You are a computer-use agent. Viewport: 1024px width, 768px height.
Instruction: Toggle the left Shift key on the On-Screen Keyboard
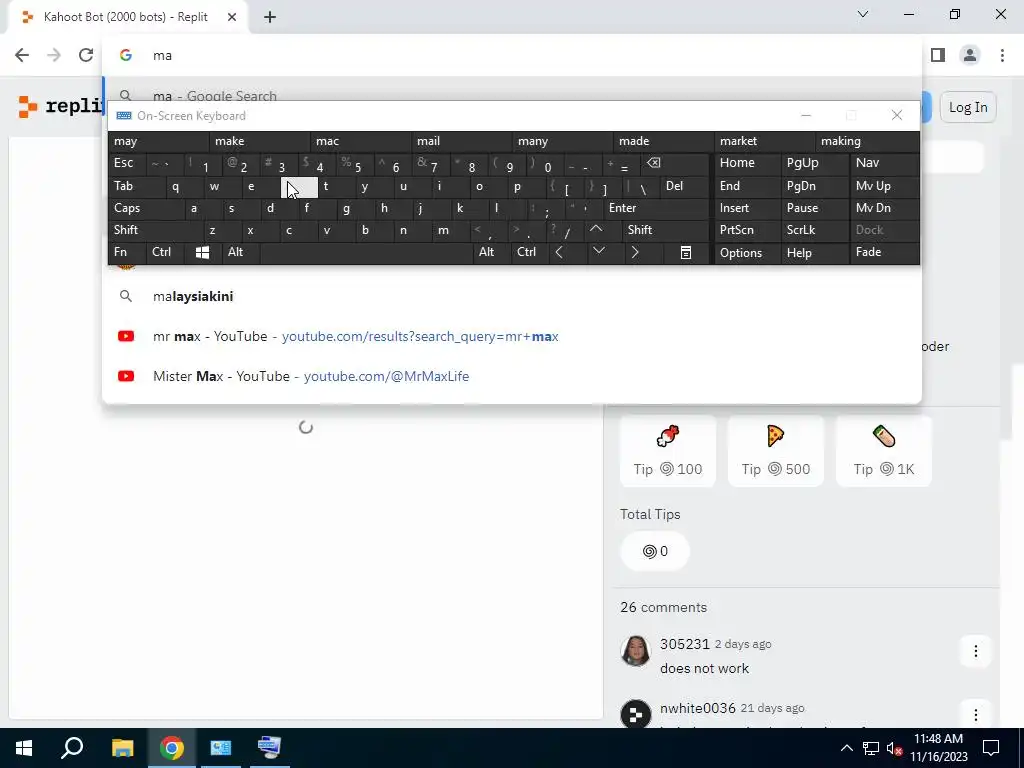[x=155, y=230]
